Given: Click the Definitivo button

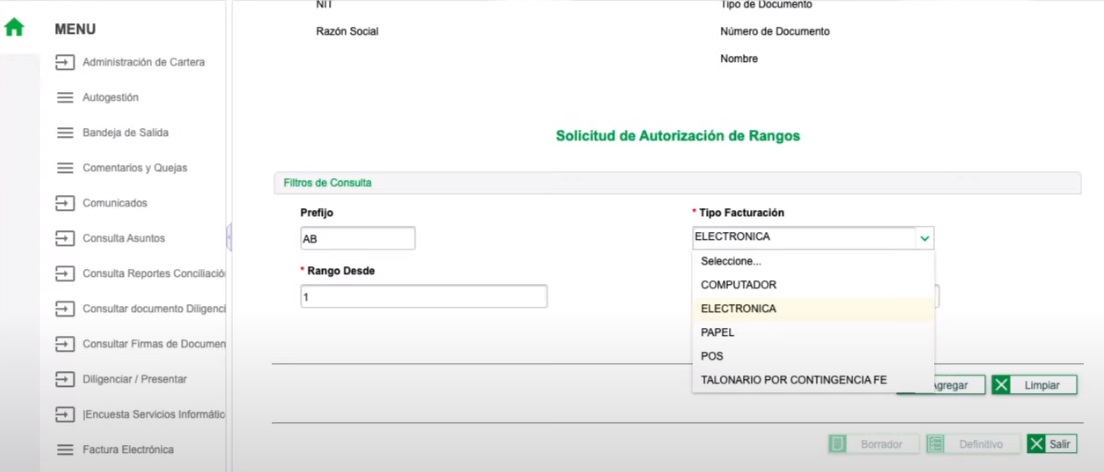Looking at the screenshot, I should (974, 444).
